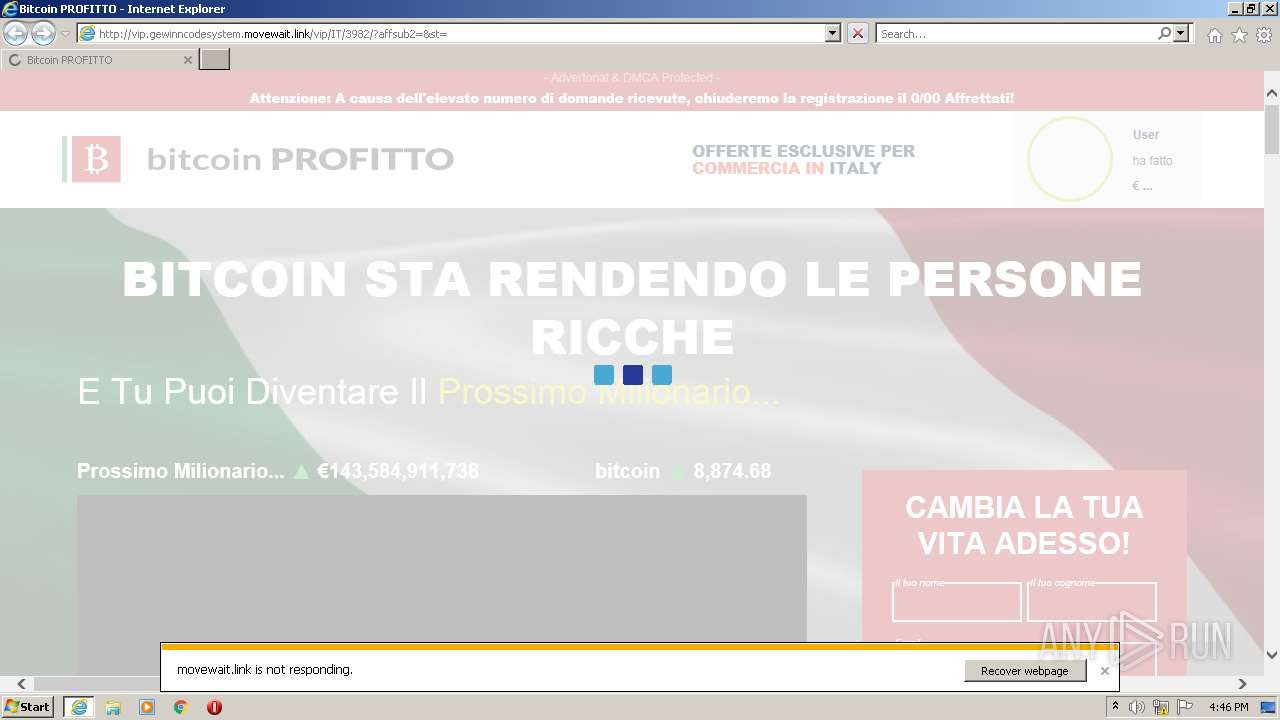Open the search provider dropdown
Viewport: 1280px width, 720px height.
[x=1182, y=34]
